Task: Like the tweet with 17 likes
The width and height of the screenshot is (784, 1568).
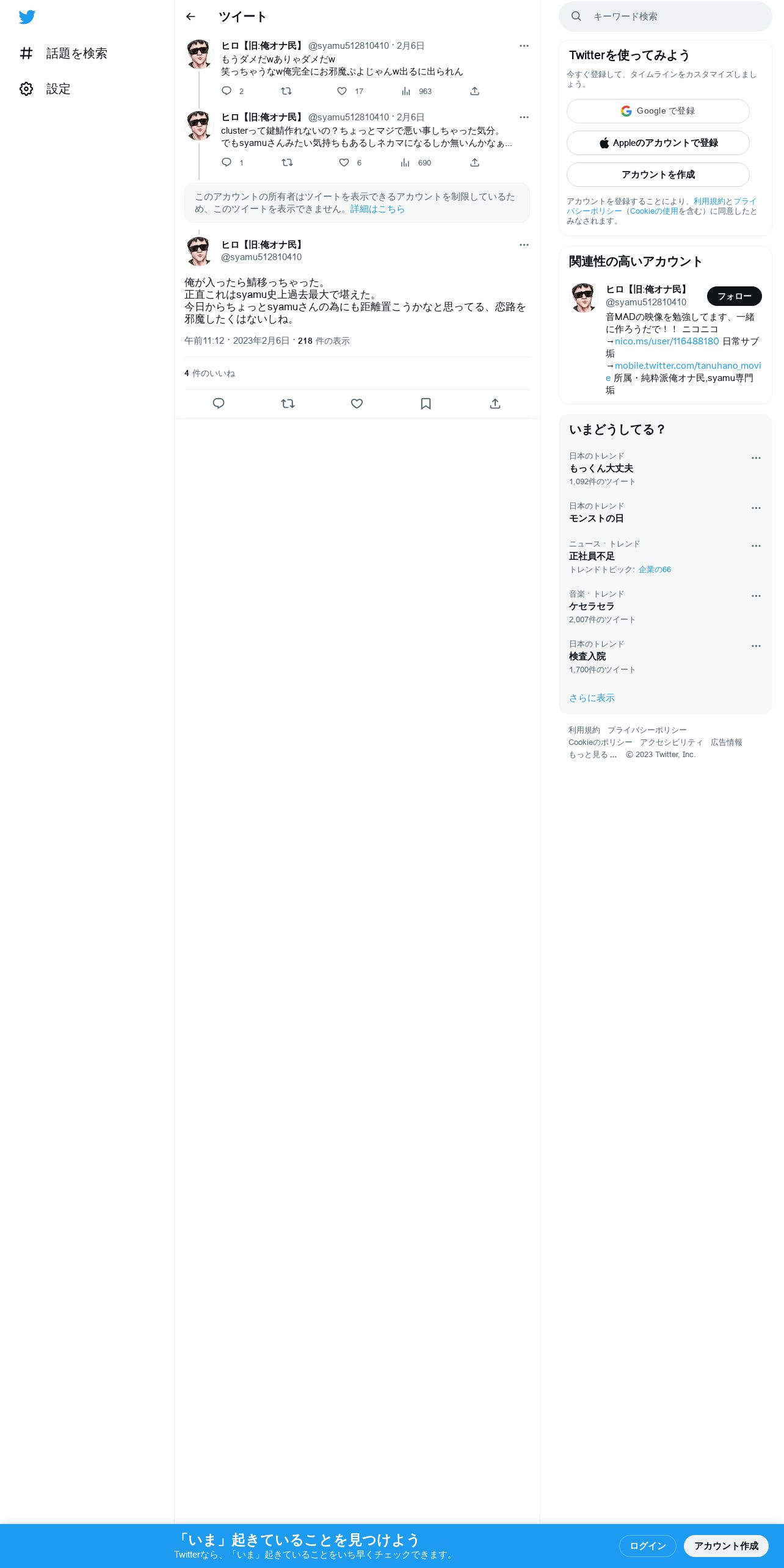Action: coord(342,91)
